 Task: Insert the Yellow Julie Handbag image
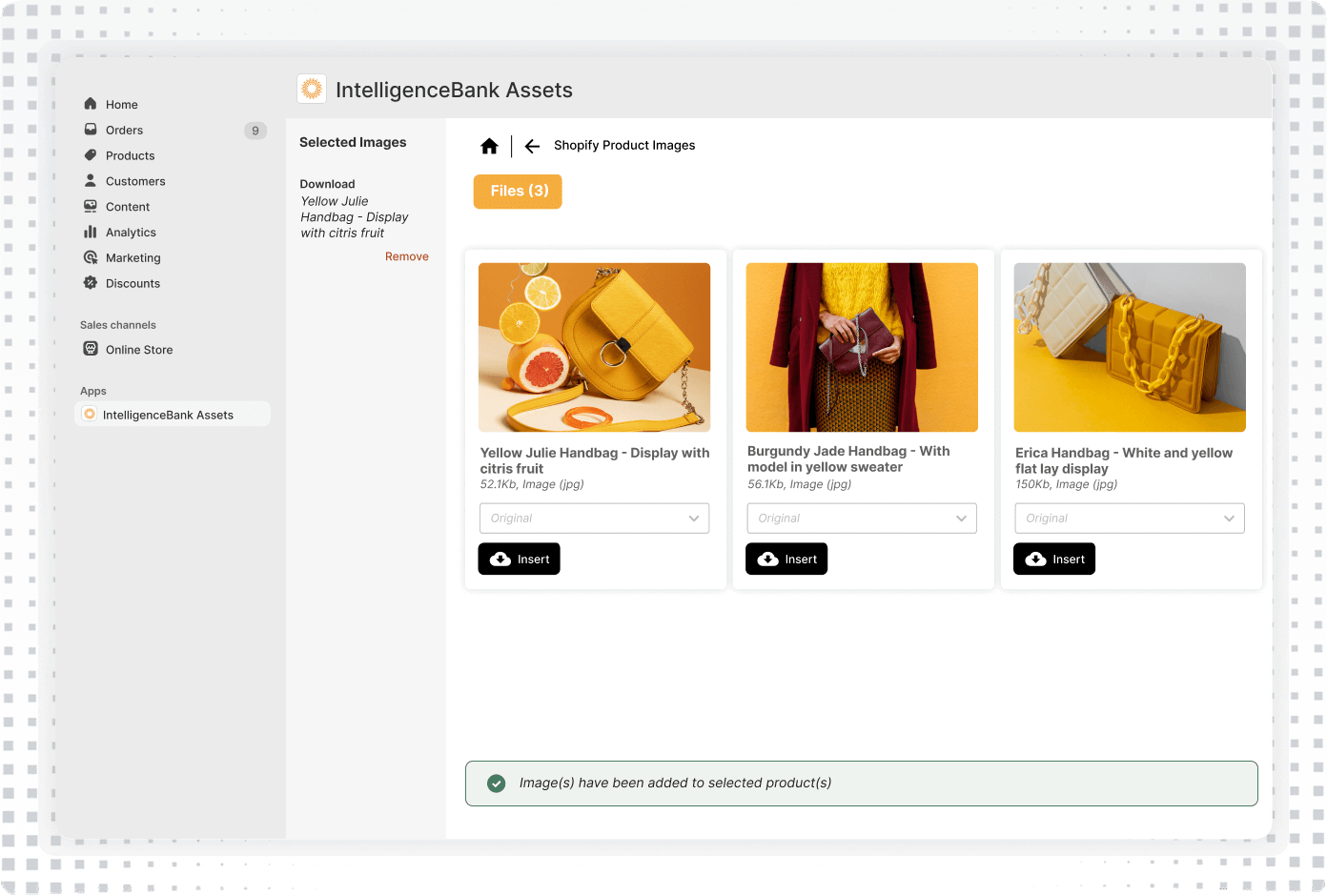coord(519,560)
